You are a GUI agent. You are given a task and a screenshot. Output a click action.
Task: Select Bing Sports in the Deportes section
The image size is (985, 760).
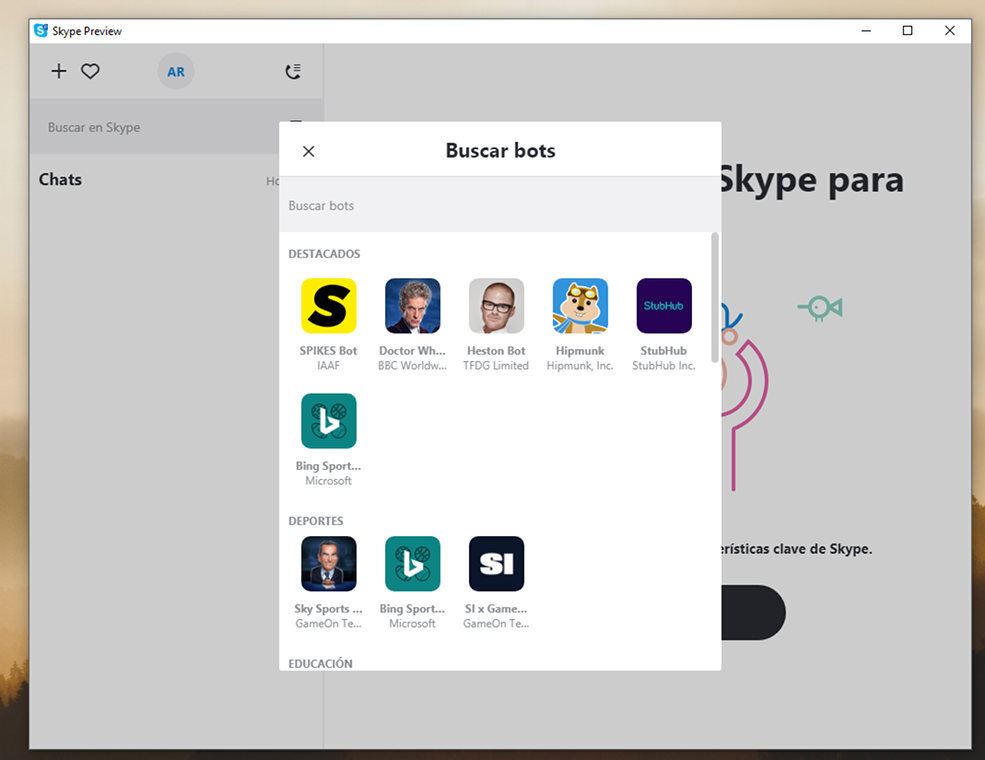(412, 563)
